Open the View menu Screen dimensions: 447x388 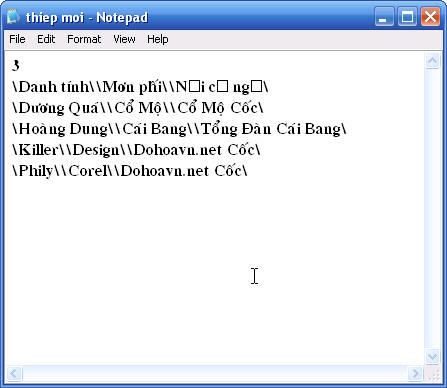124,39
